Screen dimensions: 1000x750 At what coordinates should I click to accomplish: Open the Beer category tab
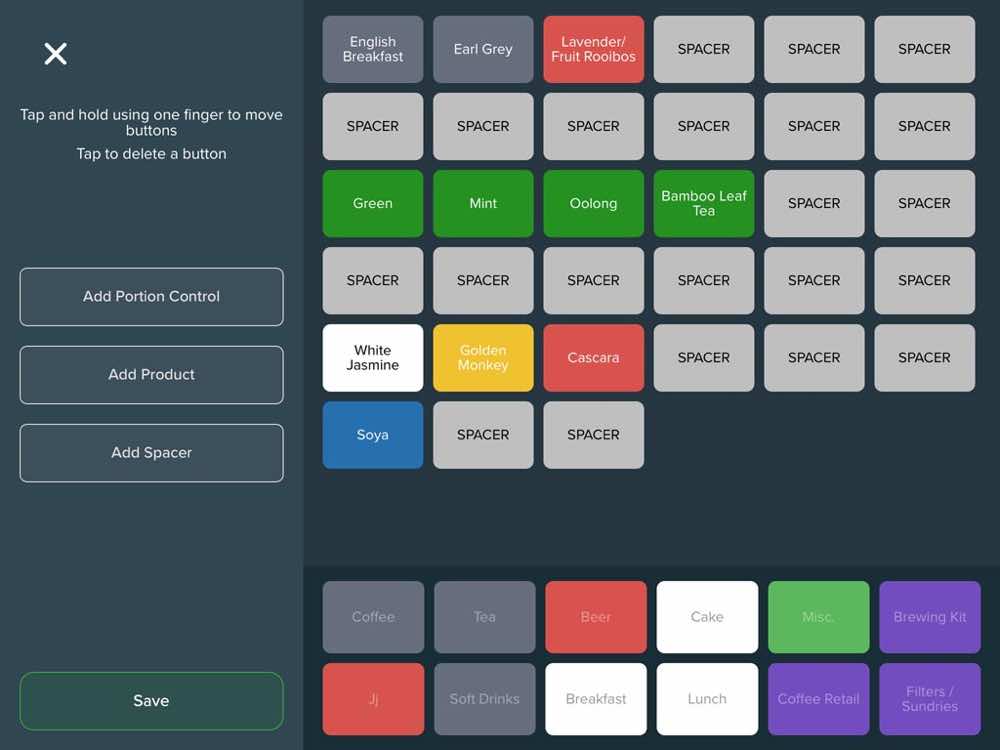click(x=596, y=617)
